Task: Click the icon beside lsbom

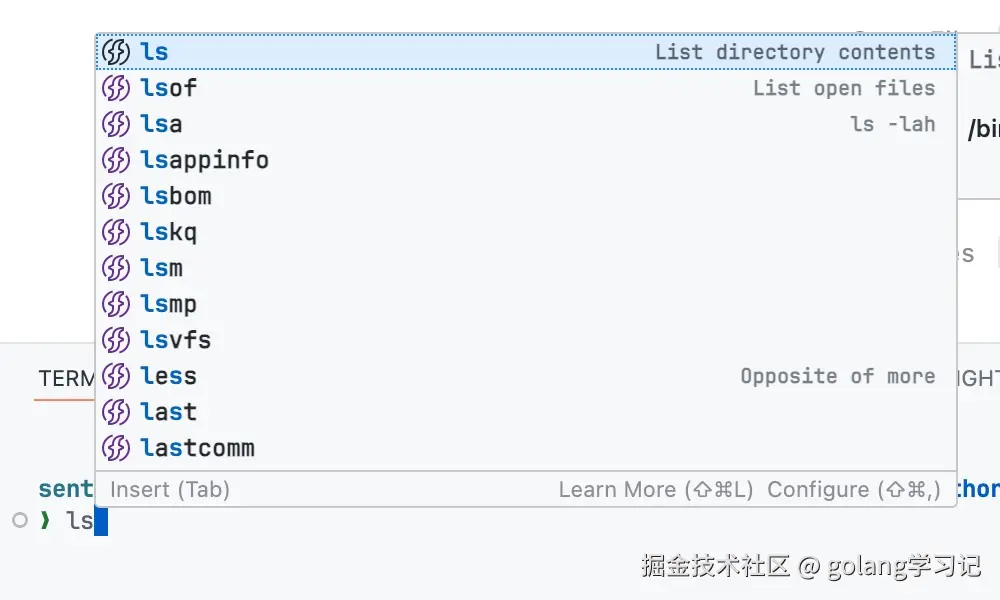Action: coord(116,196)
